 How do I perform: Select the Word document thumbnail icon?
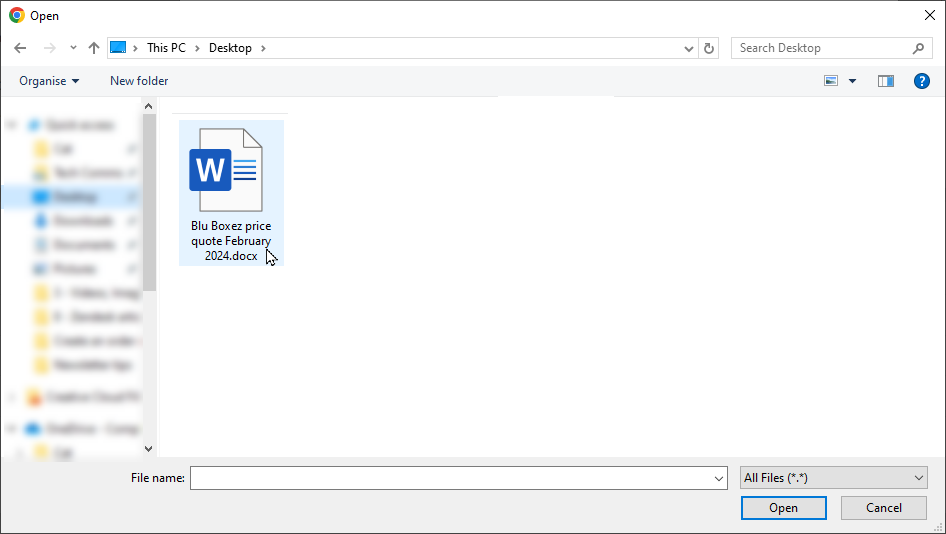tap(226, 170)
